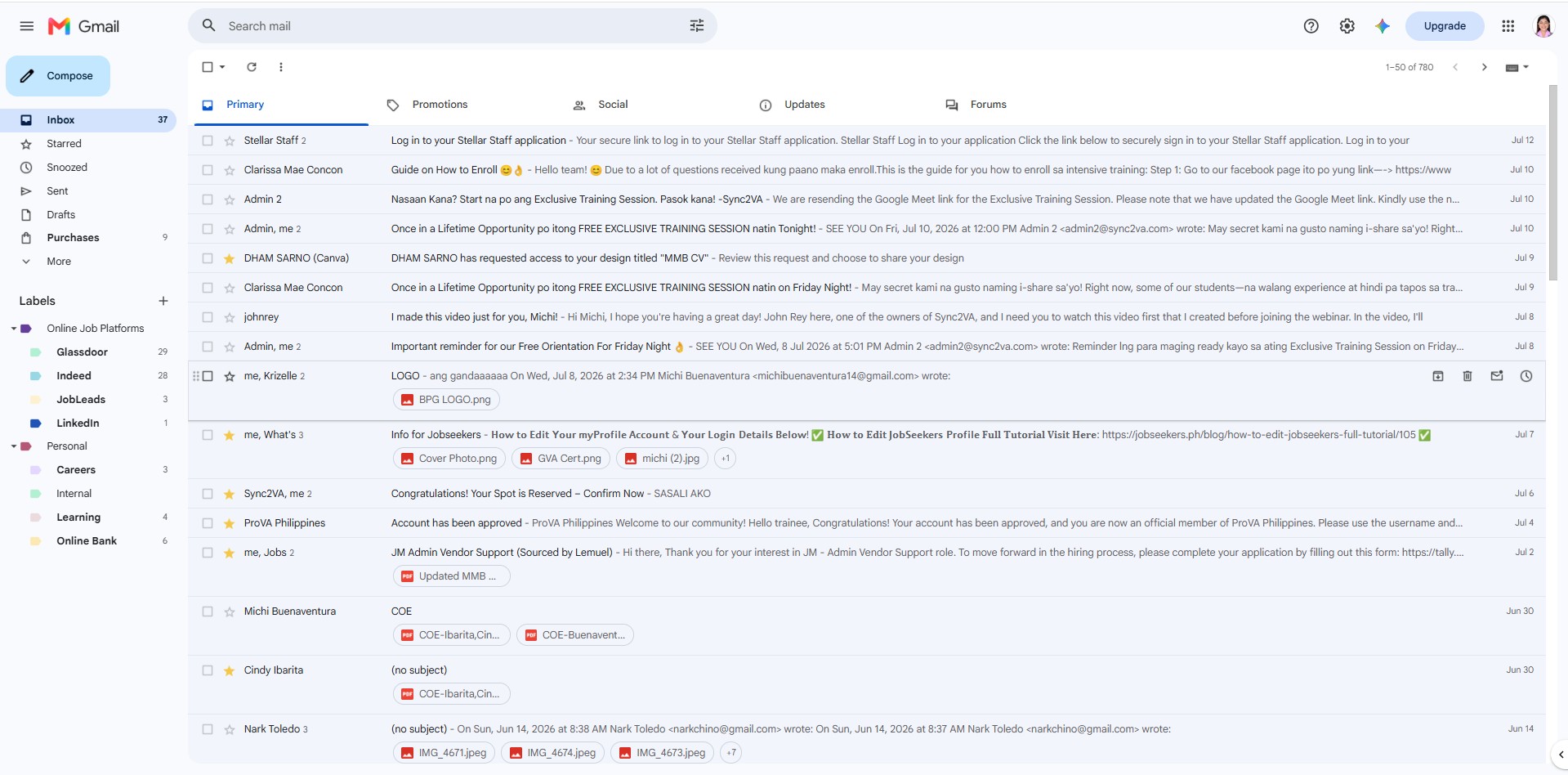Create a new label with plus icon
The height and width of the screenshot is (775, 1568).
coord(163,301)
